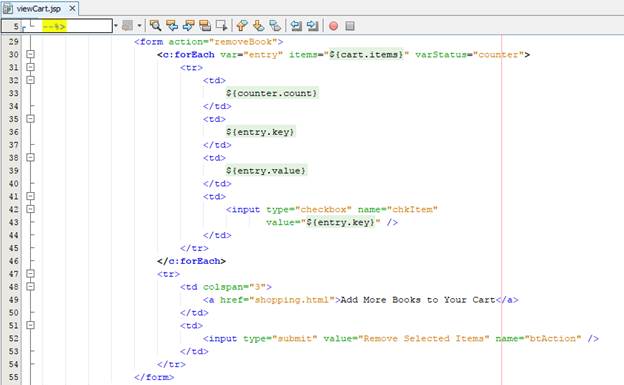Image resolution: width=624 pixels, height=385 pixels.
Task: Click Find Previous Occurrence toolbar icon
Action: pyautogui.click(x=172, y=26)
